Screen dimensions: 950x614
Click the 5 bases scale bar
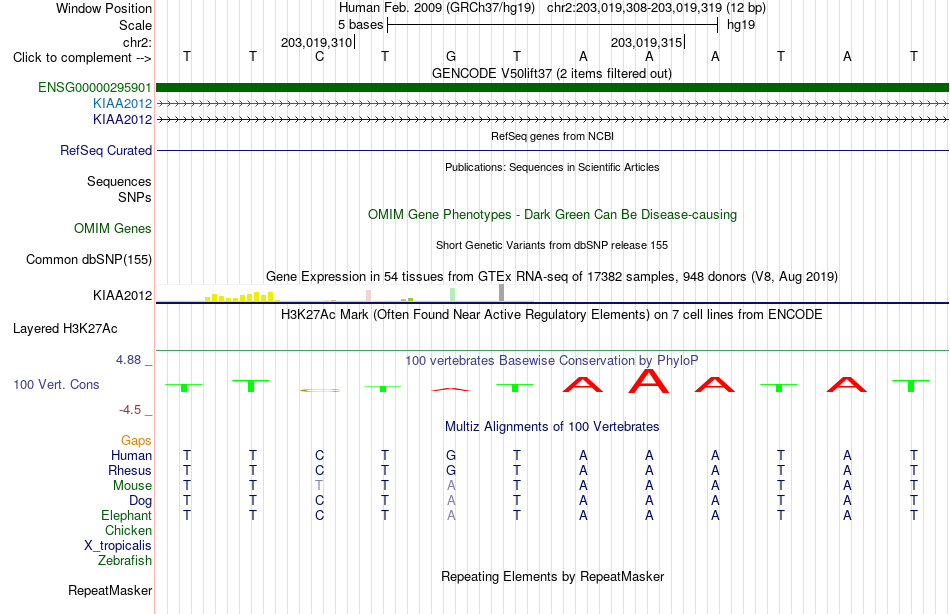[x=552, y=25]
